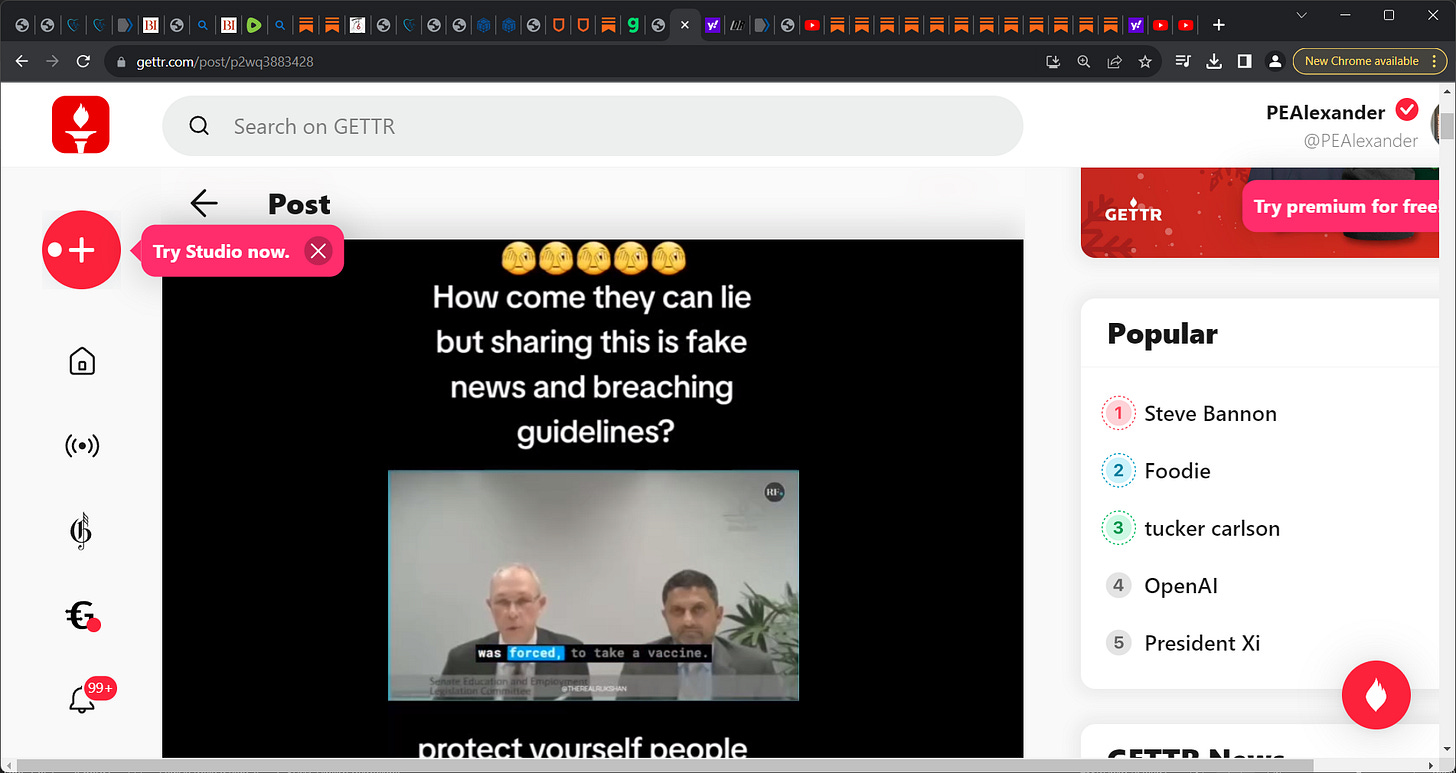Reload the page
1456x773 pixels.
click(82, 61)
